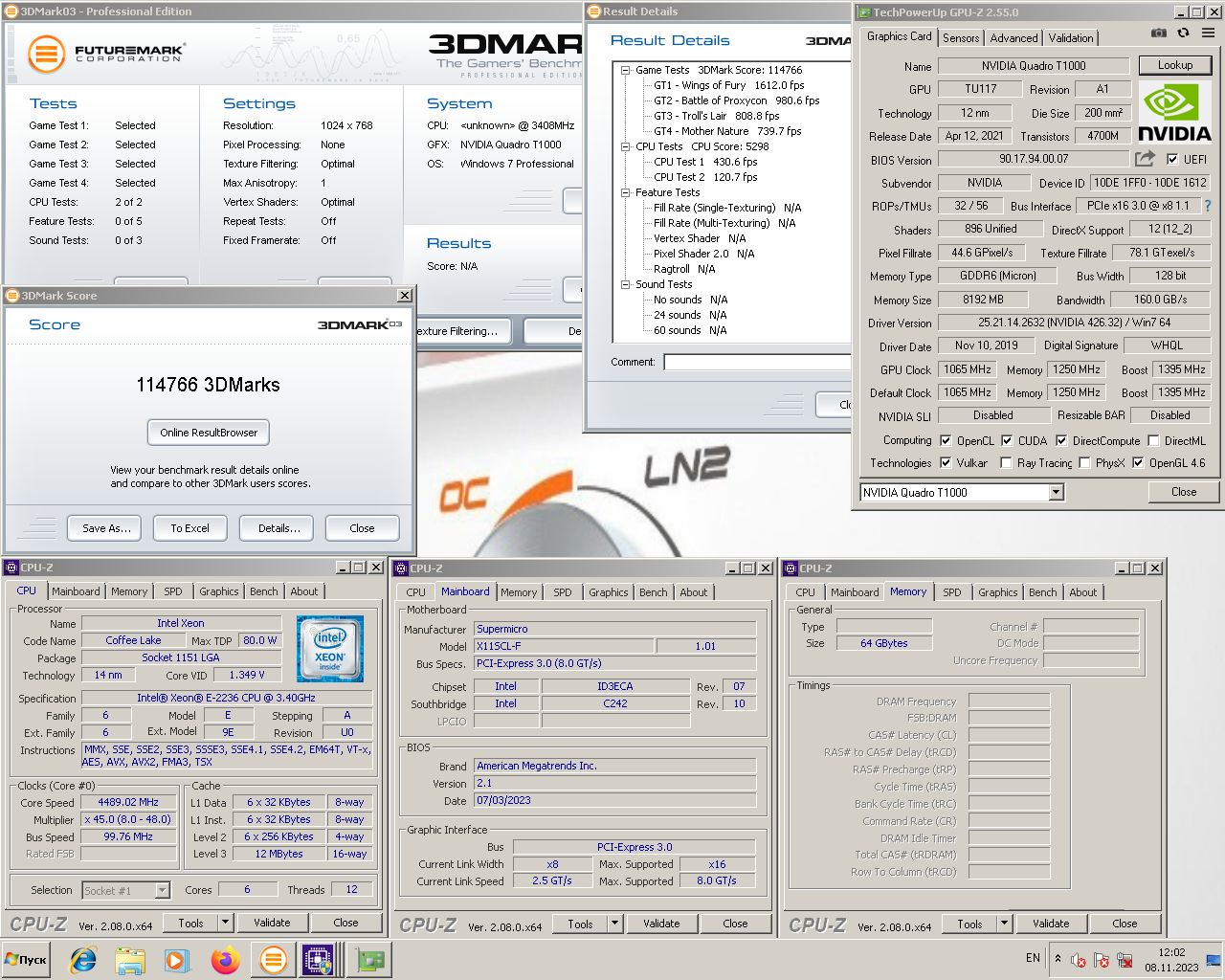Switch to GPU-Z Advanced tab
The width and height of the screenshot is (1225, 980).
pyautogui.click(x=1013, y=38)
